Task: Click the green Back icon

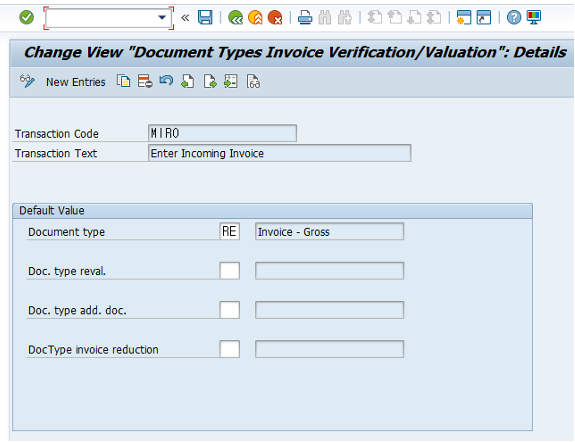Action: click(235, 17)
